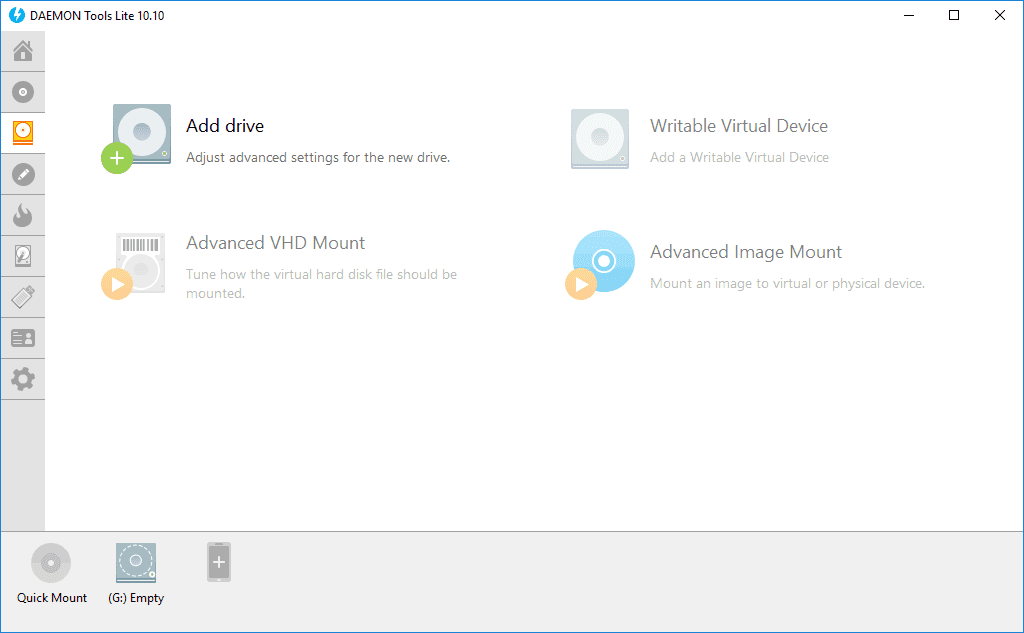Minimize the DAEMON Tools Lite window

[x=908, y=15]
